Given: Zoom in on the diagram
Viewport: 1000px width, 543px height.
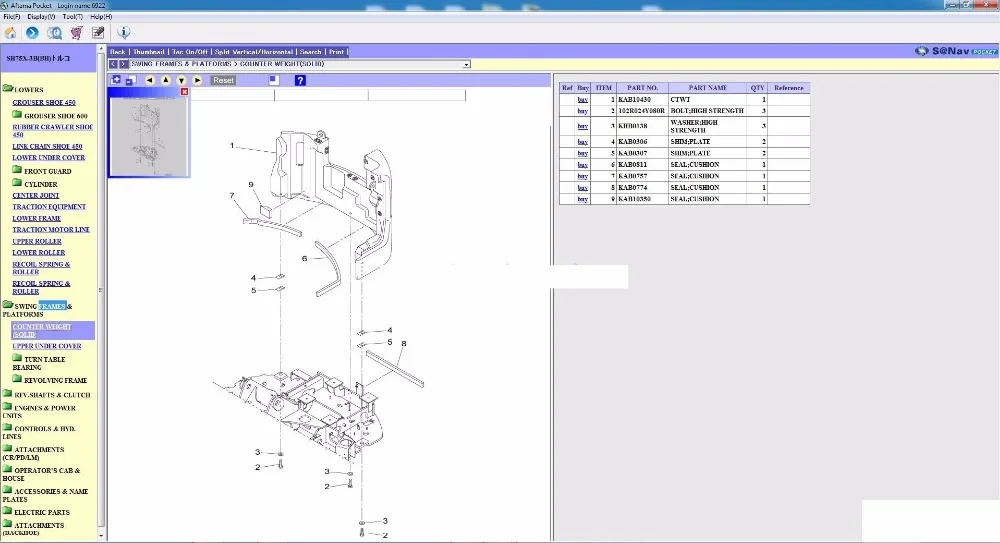Looking at the screenshot, I should point(115,80).
